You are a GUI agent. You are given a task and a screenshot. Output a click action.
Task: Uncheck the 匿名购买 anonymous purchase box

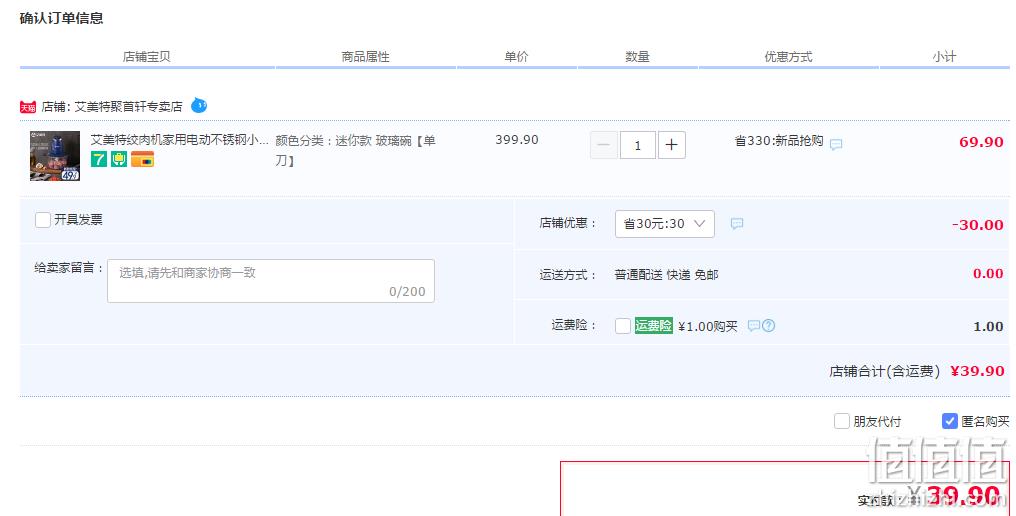point(949,421)
